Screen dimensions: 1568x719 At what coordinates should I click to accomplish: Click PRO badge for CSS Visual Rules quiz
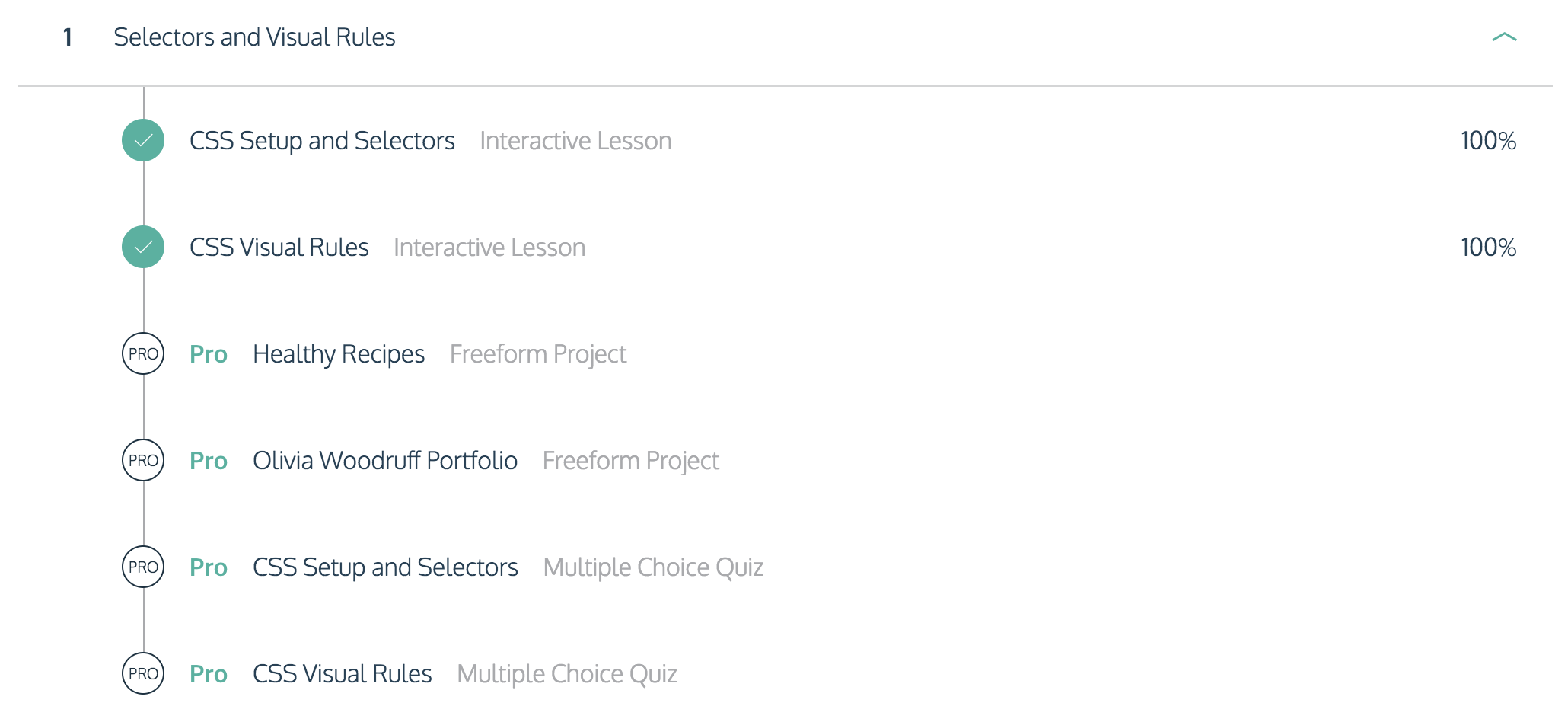143,673
